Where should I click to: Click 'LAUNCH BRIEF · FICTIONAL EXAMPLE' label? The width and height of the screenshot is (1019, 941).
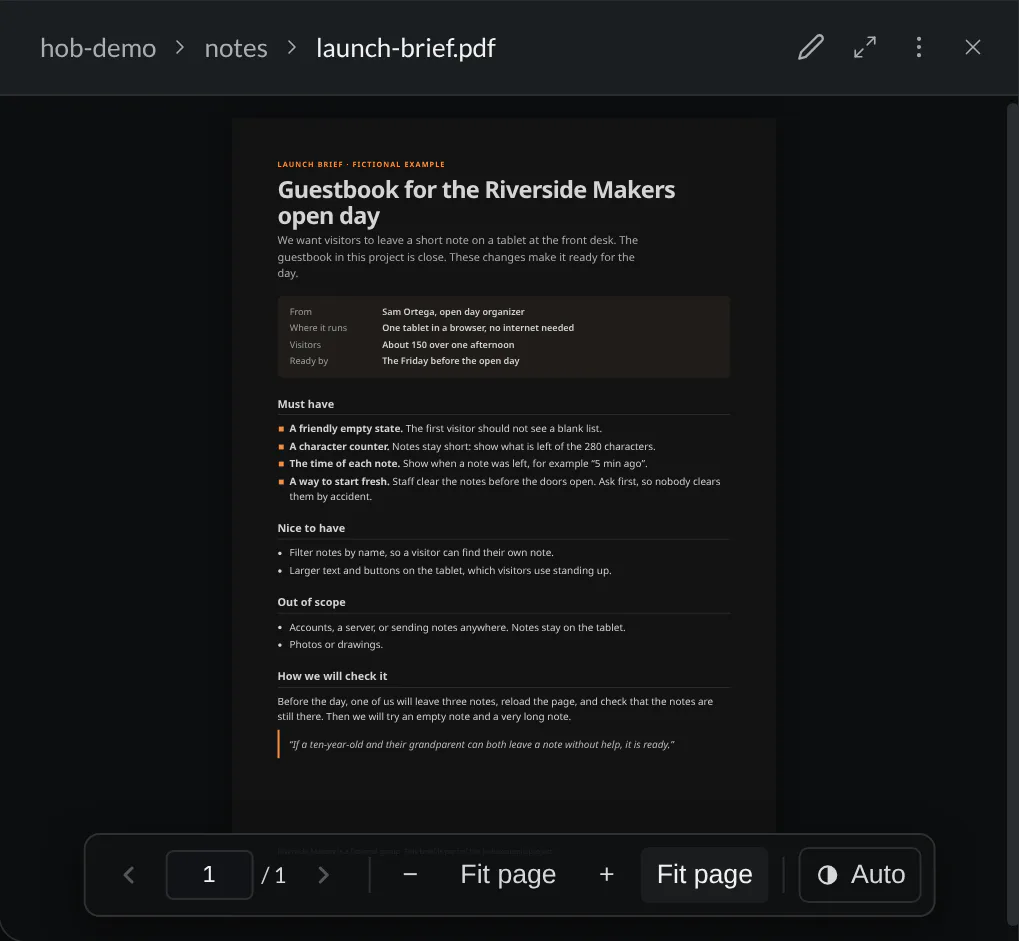[361, 164]
